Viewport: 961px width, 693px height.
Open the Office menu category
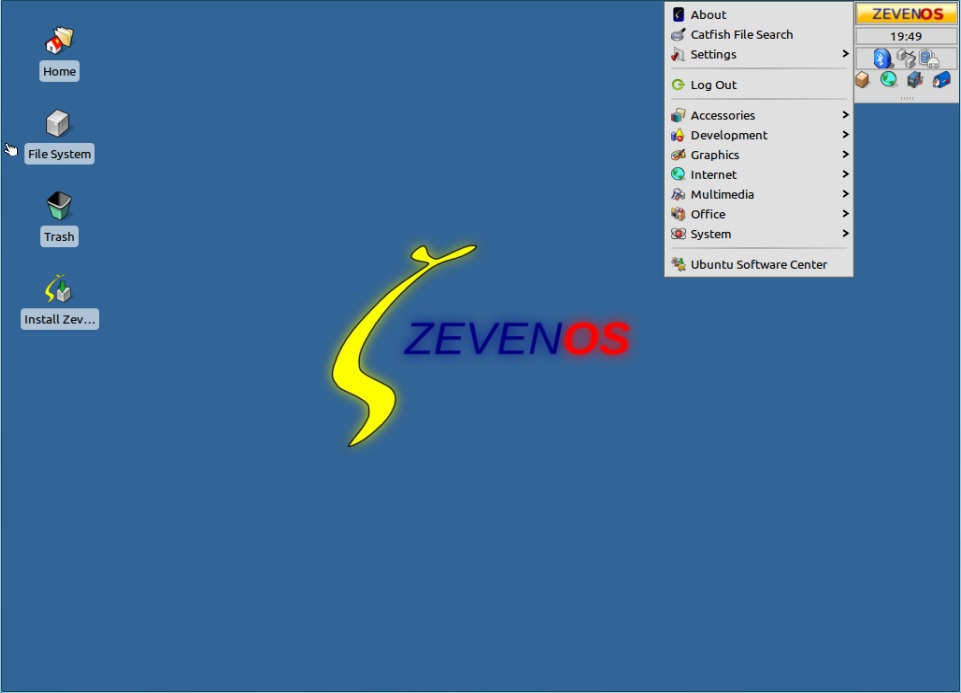pyautogui.click(x=759, y=214)
